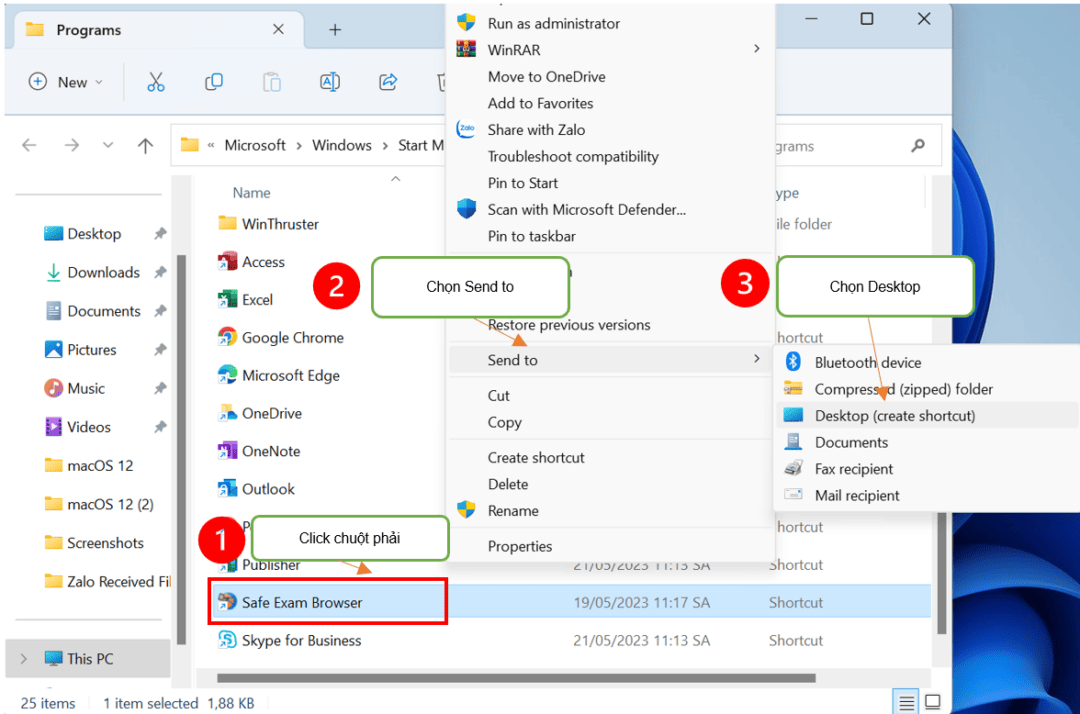Select the Cut icon in the toolbar

(x=155, y=82)
